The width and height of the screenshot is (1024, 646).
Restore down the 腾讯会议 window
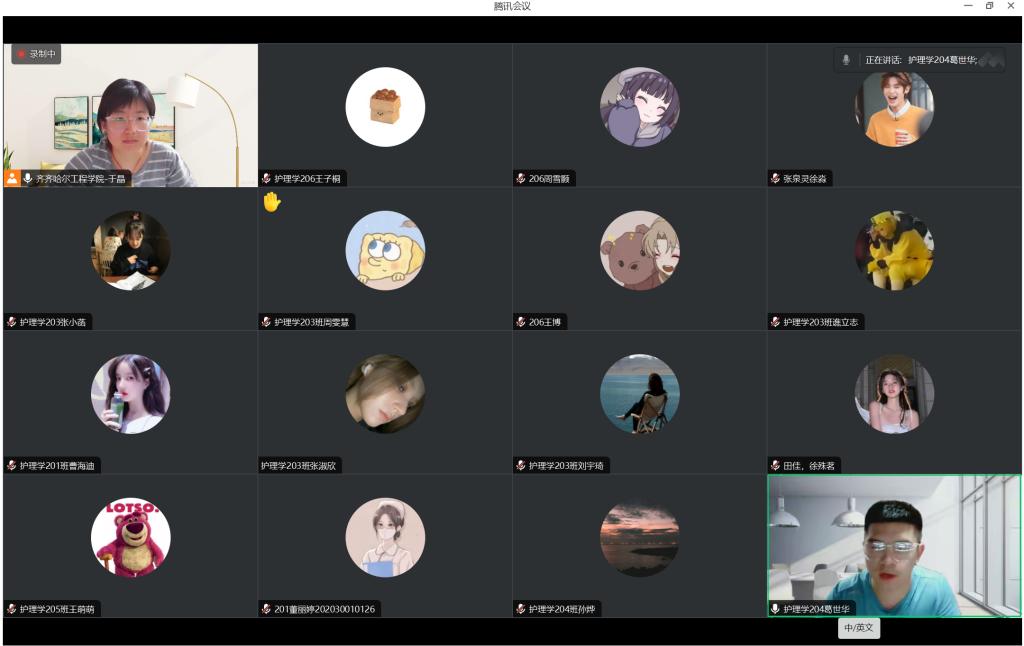click(989, 6)
